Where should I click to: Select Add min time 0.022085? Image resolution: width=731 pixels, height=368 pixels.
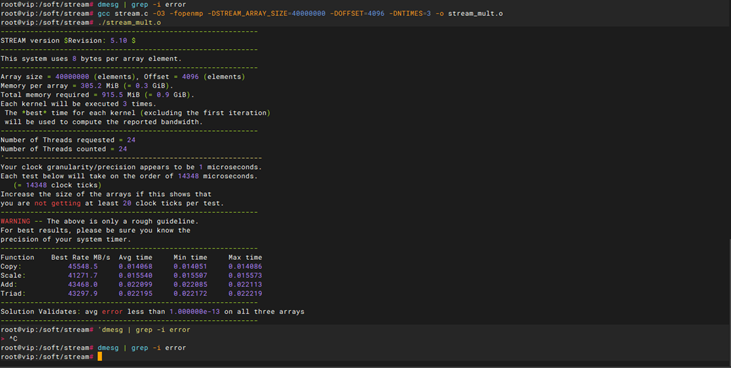click(x=190, y=285)
